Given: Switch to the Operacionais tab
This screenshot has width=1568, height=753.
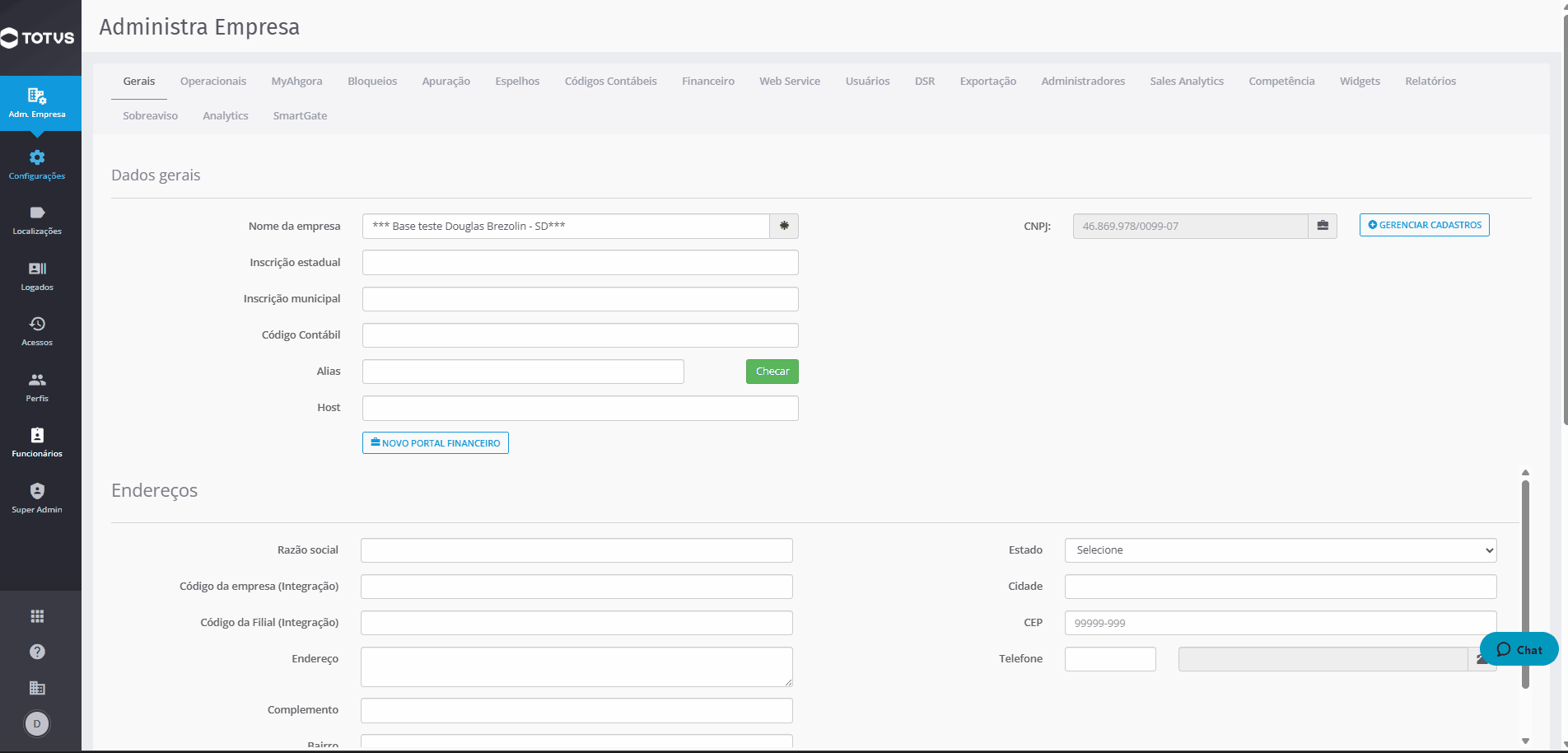Looking at the screenshot, I should [213, 81].
